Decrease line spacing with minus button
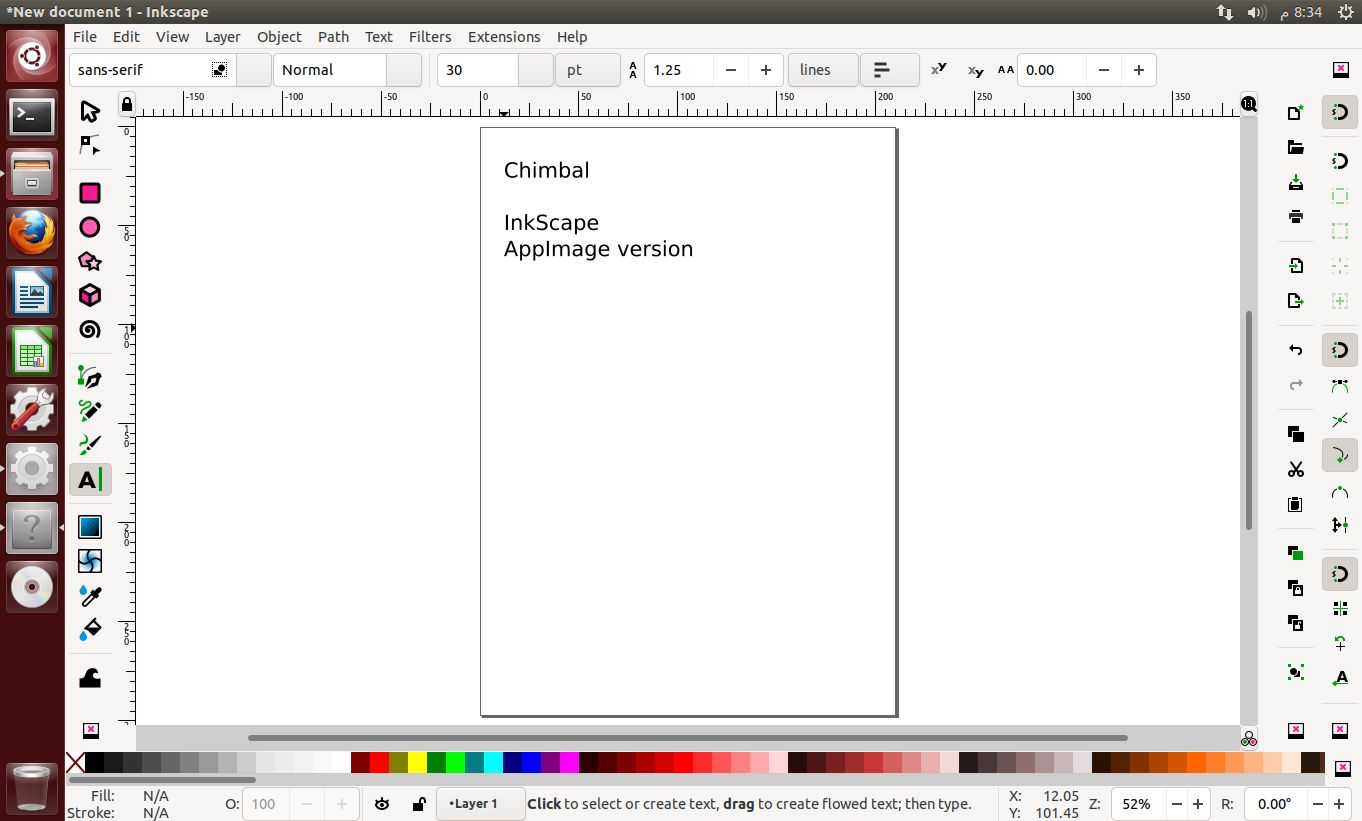This screenshot has height=821, width=1362. point(731,70)
